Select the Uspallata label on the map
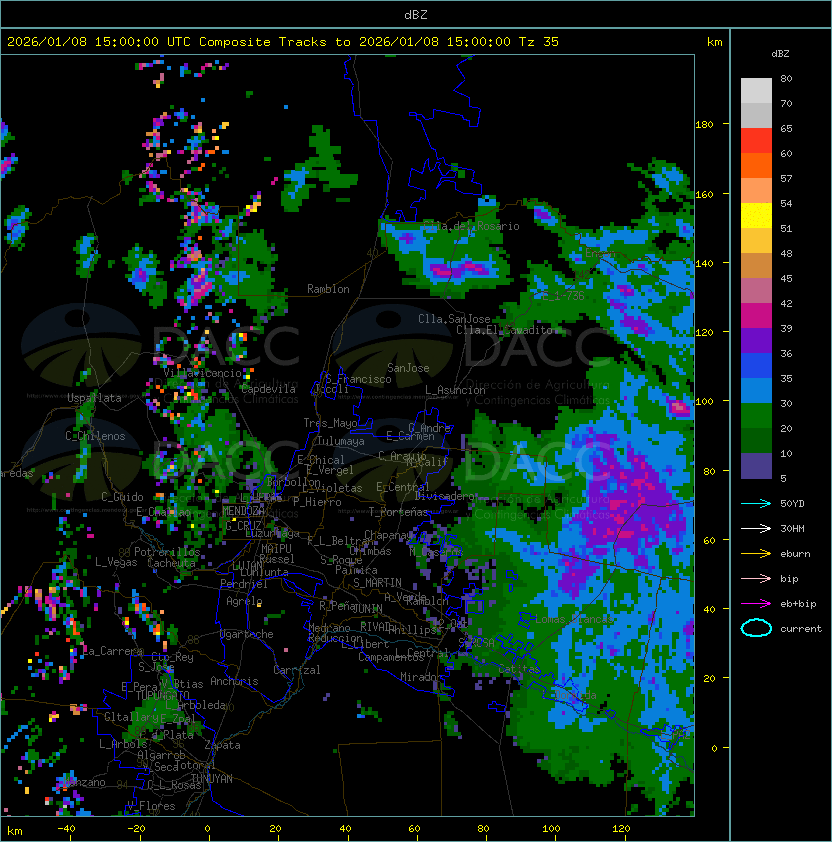832x842 pixels. click(x=94, y=398)
